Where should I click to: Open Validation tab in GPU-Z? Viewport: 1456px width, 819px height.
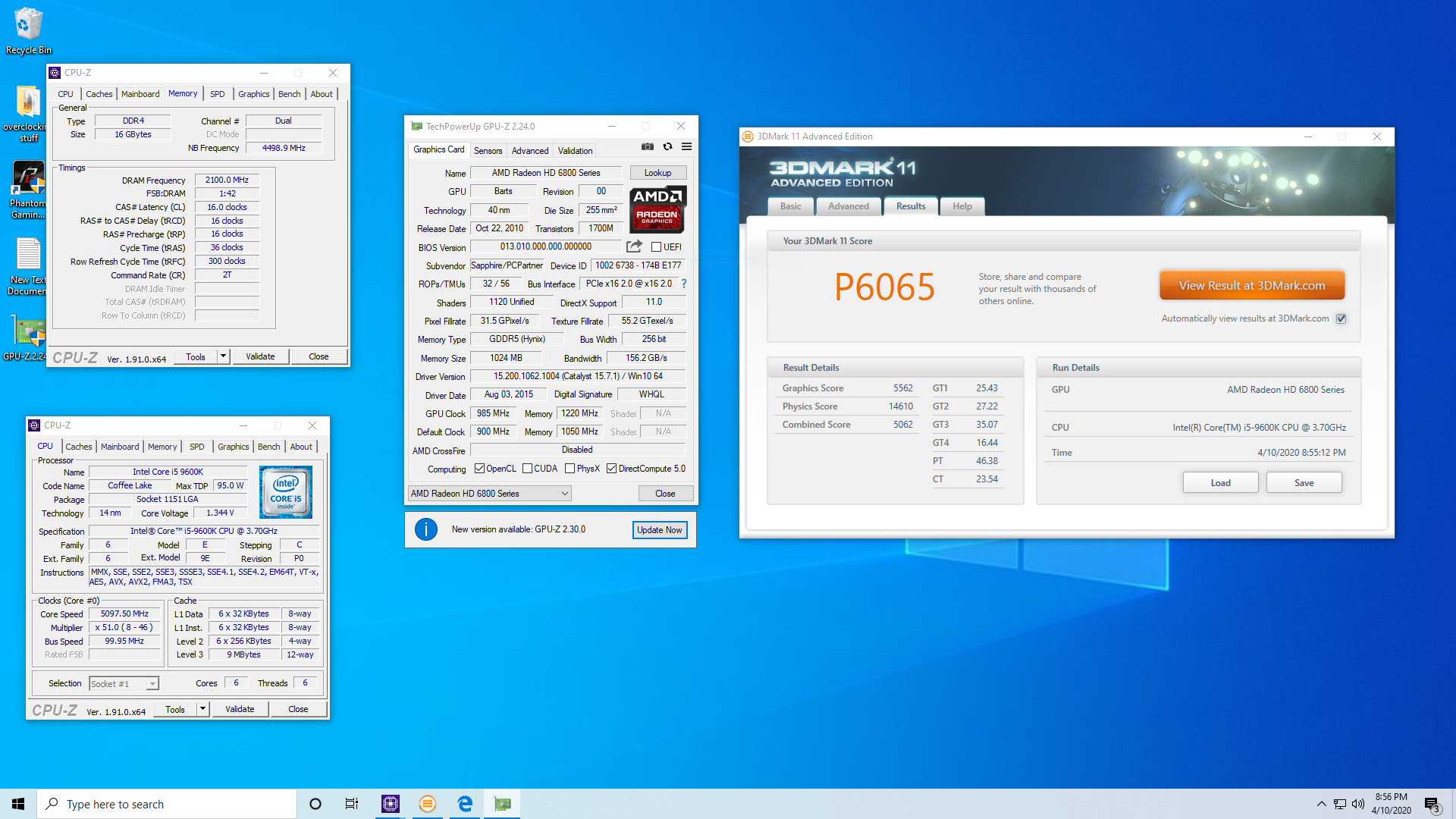[575, 151]
